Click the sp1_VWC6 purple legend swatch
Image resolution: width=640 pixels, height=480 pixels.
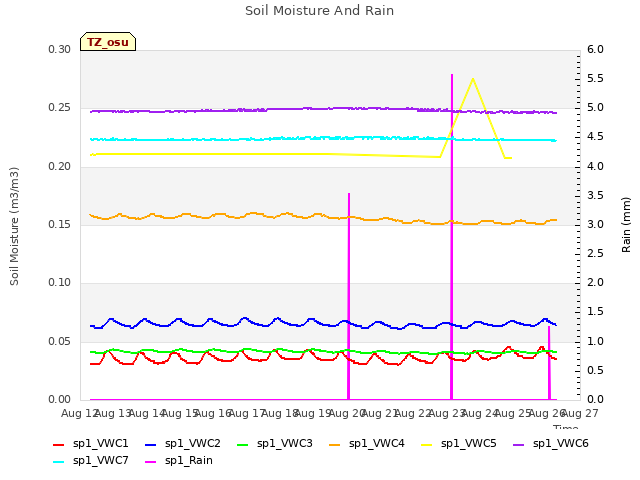tap(519, 445)
